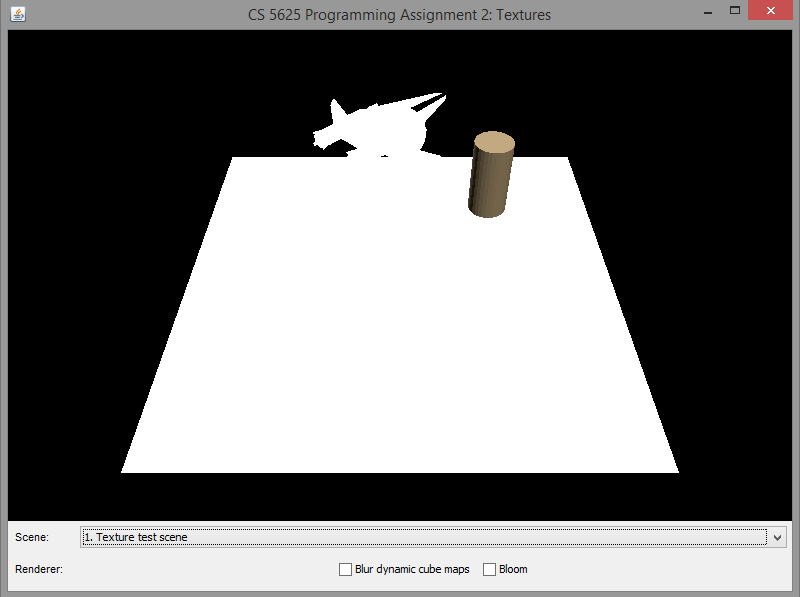This screenshot has width=800, height=597.
Task: Click the top cap of the cylinder
Action: point(494,144)
